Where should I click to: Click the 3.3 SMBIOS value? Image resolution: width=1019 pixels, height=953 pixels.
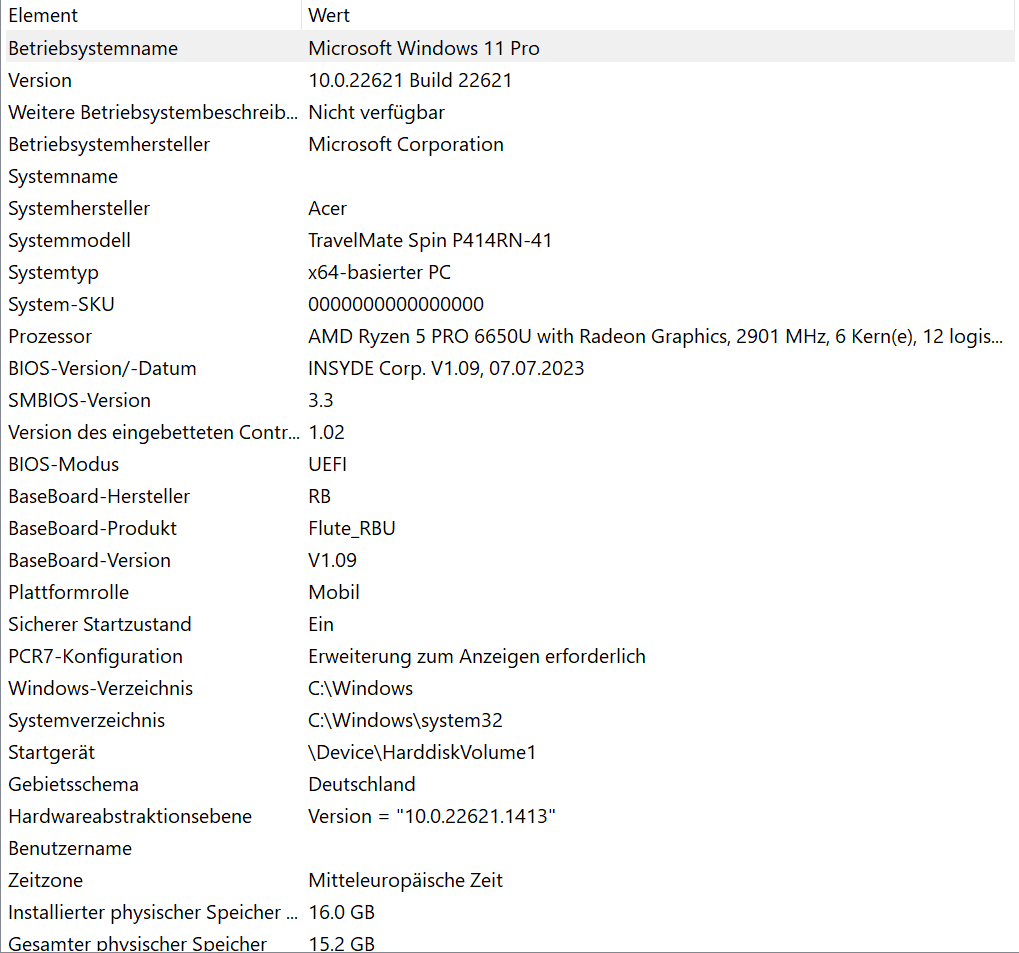(320, 400)
